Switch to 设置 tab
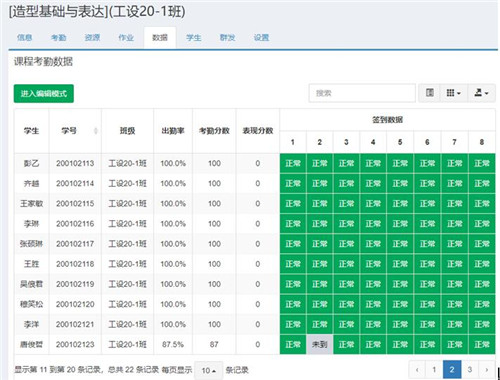The height and width of the screenshot is (380, 500). click(x=261, y=38)
